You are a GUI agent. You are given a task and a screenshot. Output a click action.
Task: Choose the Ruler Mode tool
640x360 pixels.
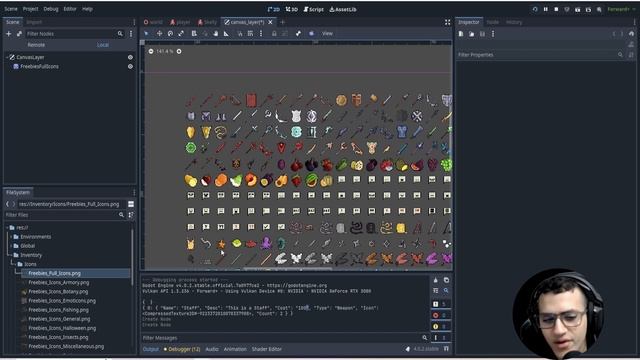click(226, 34)
